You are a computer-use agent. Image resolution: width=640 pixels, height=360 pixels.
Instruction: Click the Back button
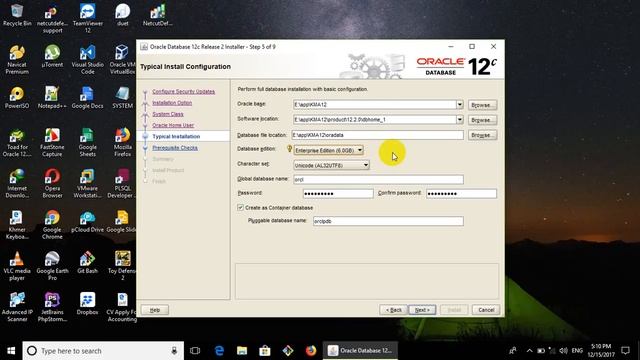(393, 310)
